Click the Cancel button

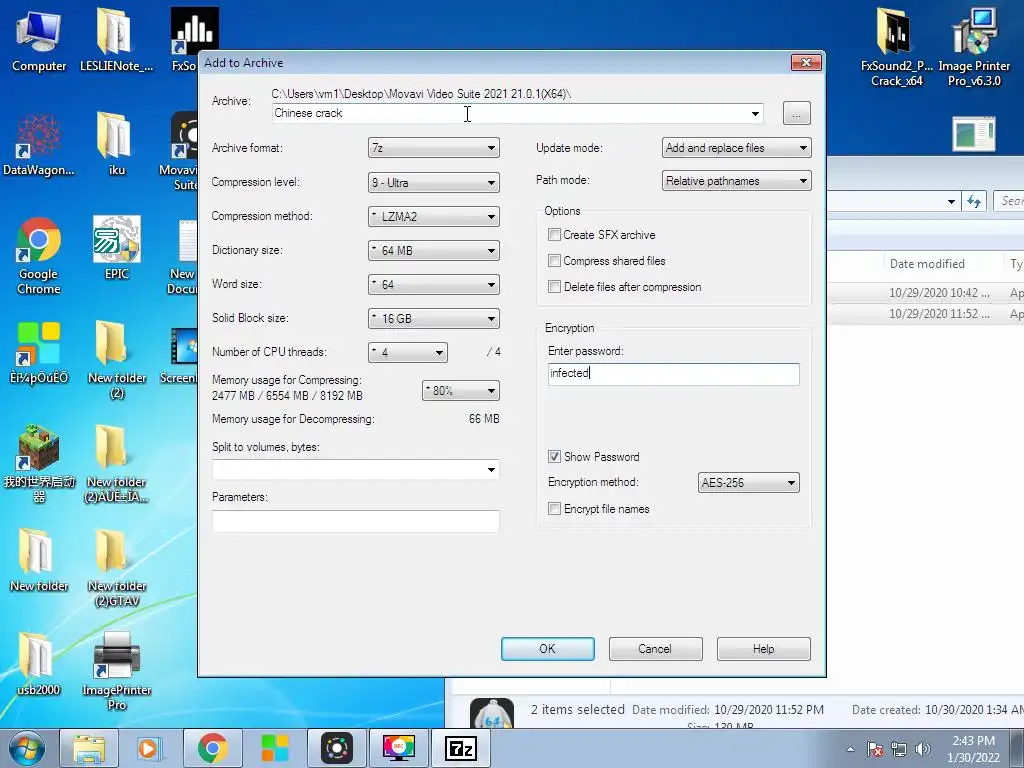(x=655, y=649)
